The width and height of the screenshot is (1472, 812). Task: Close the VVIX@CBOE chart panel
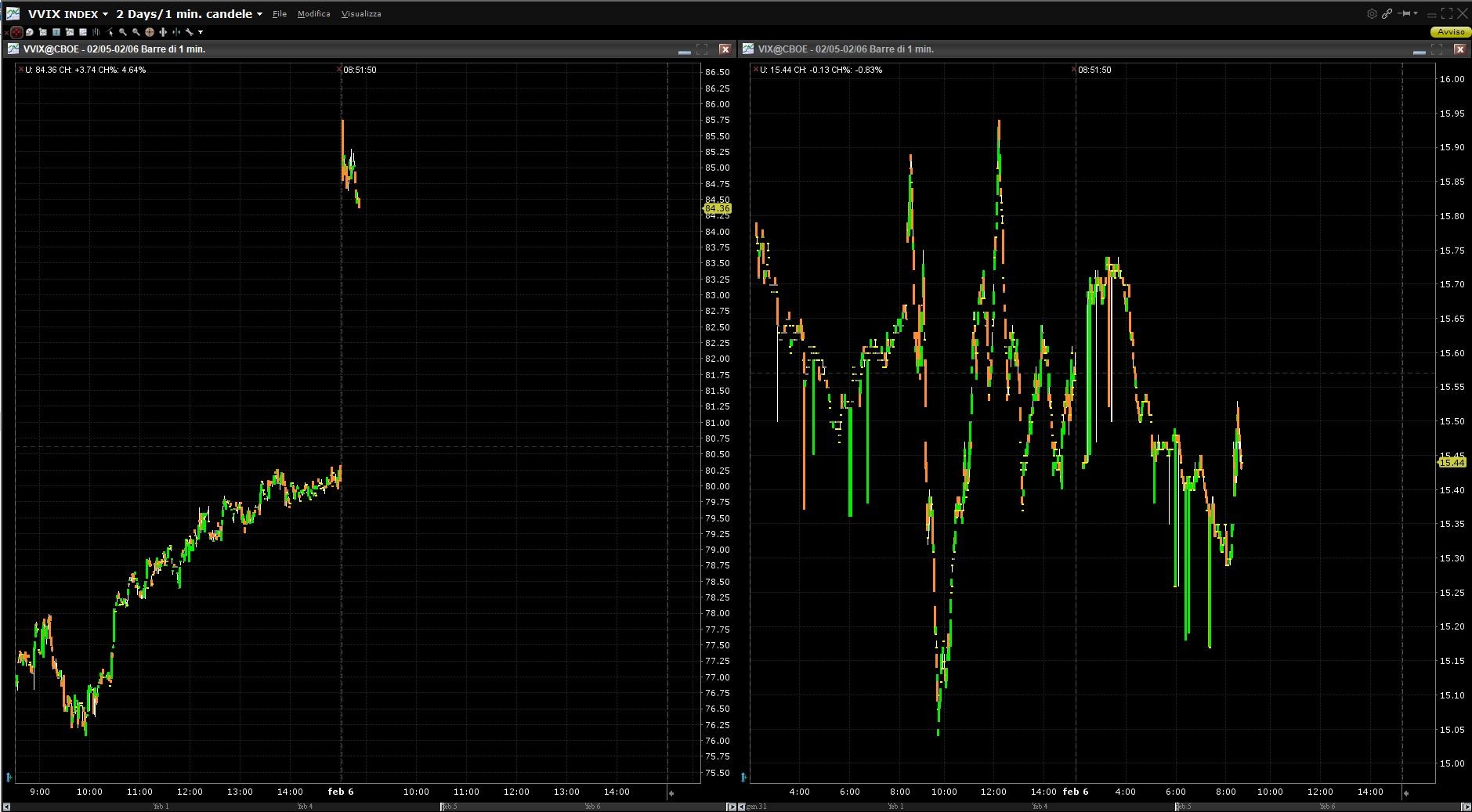(725, 49)
